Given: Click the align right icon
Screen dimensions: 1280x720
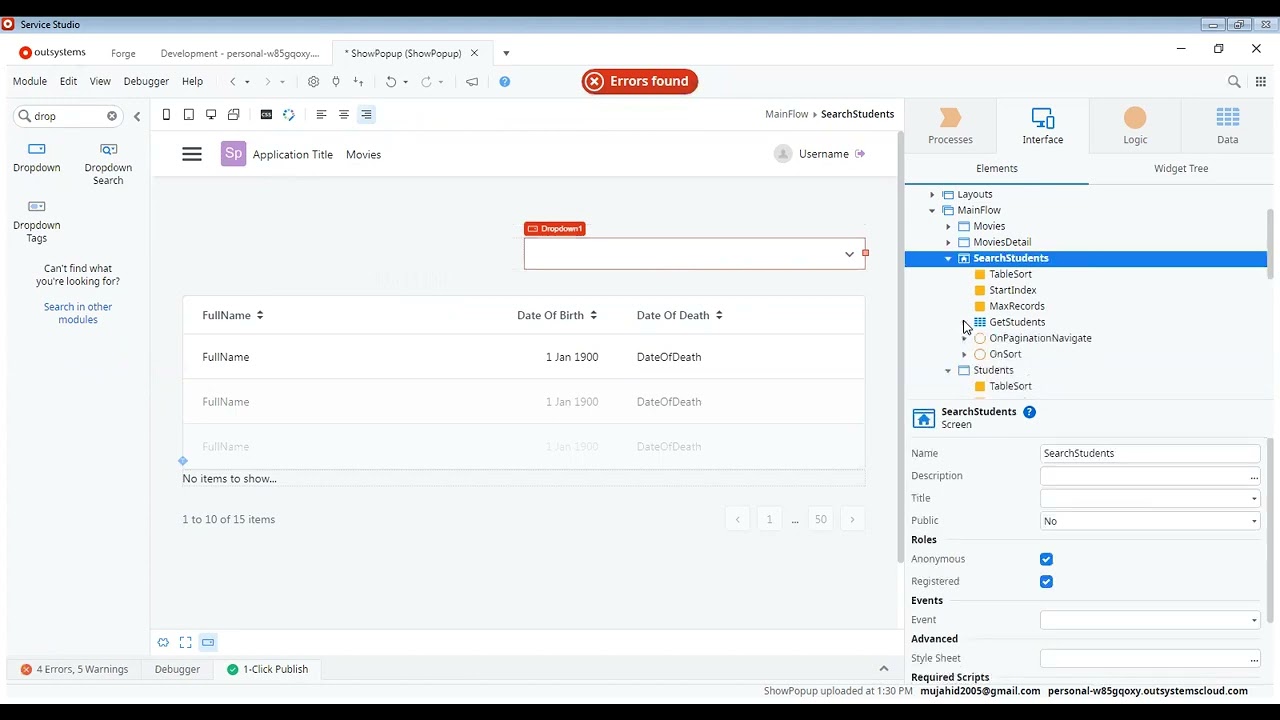Looking at the screenshot, I should click(366, 115).
